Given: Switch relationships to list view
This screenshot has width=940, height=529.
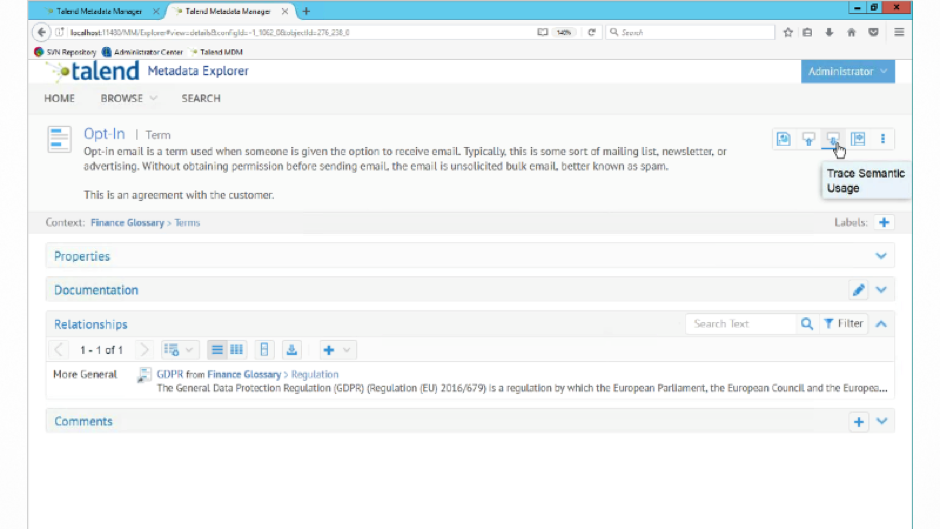Looking at the screenshot, I should coord(217,350).
